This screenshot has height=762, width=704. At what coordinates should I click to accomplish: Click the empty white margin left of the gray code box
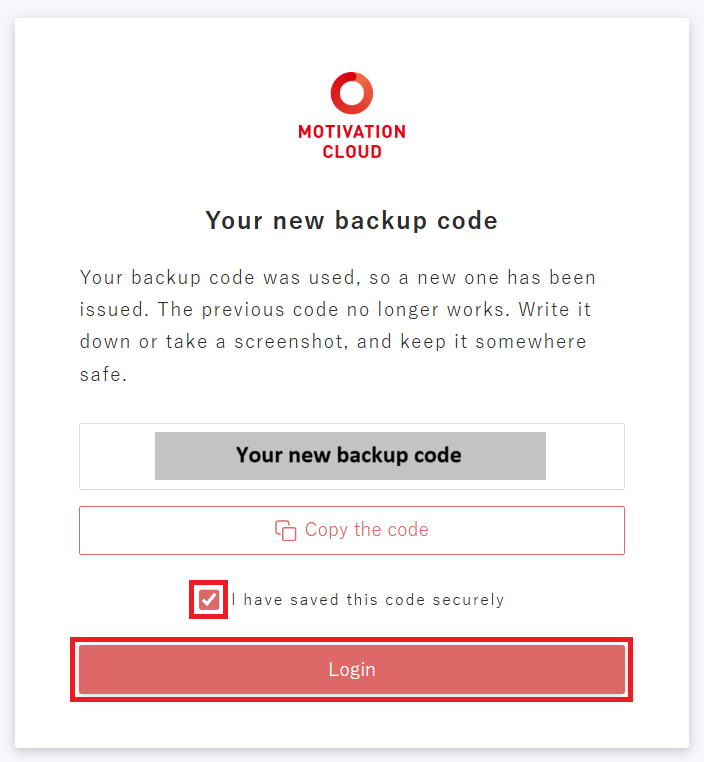point(117,456)
